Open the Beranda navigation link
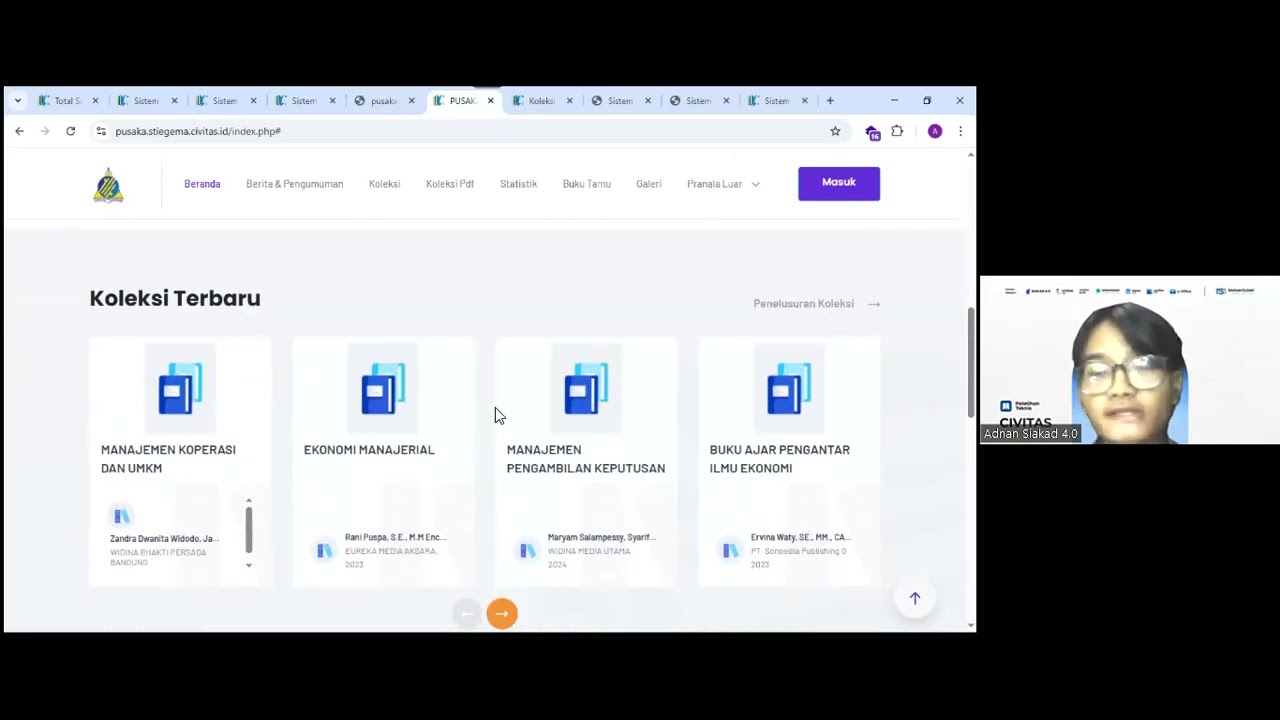 coord(202,184)
